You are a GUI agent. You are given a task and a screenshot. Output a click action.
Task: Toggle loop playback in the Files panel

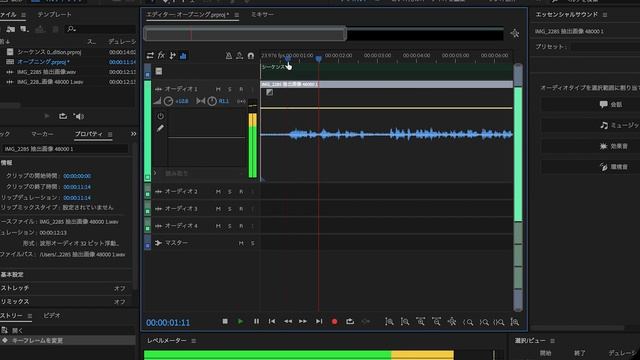pos(63,116)
